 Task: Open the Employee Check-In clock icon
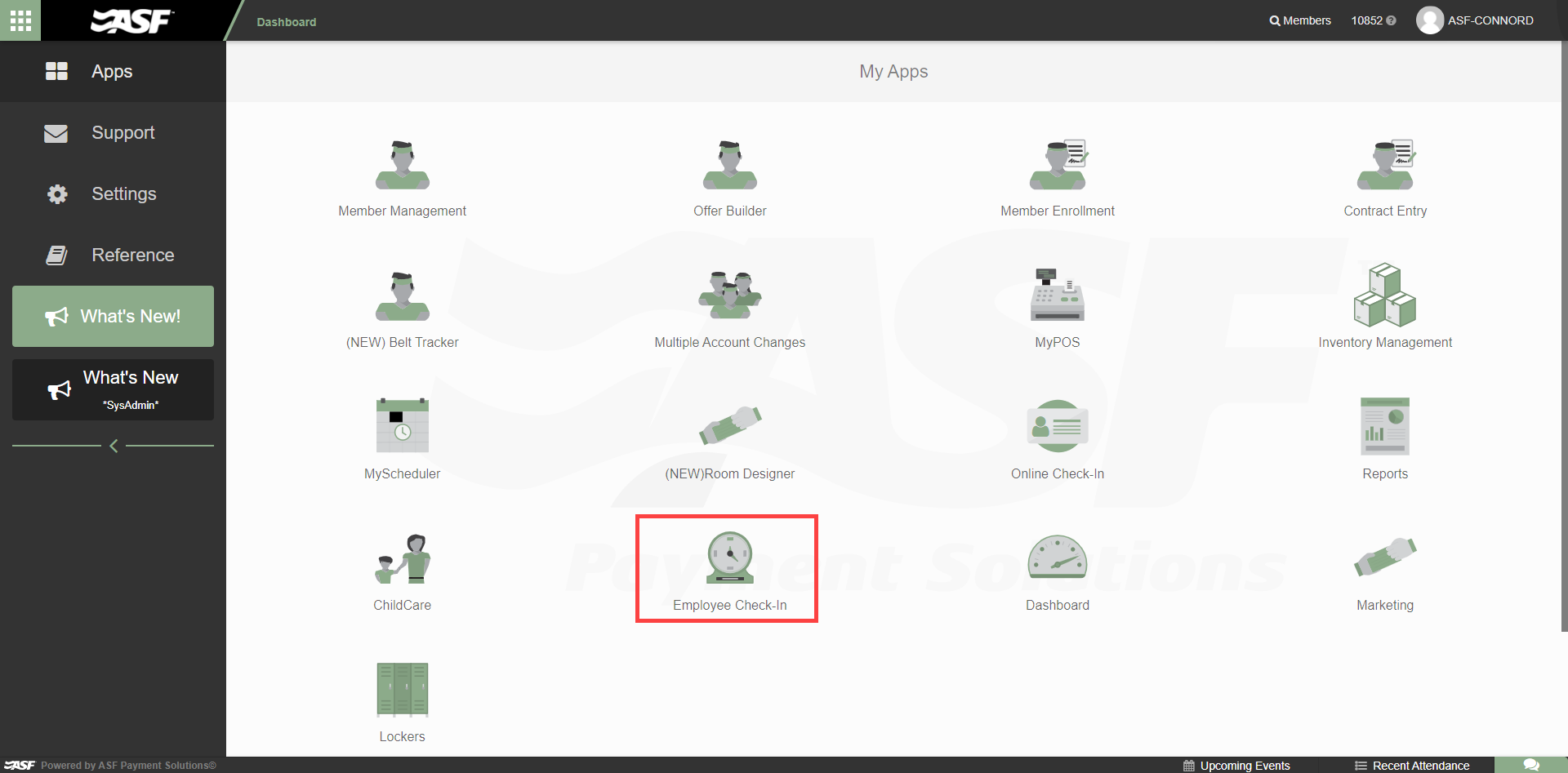[730, 558]
